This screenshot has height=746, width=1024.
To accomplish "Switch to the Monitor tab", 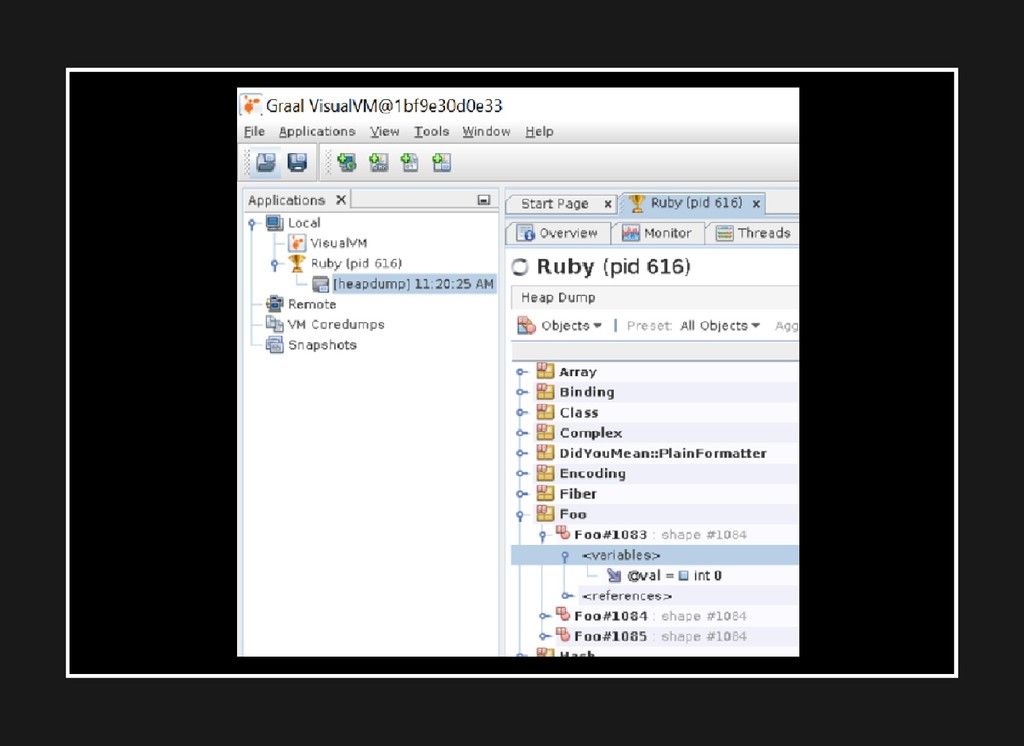I will click(x=656, y=233).
